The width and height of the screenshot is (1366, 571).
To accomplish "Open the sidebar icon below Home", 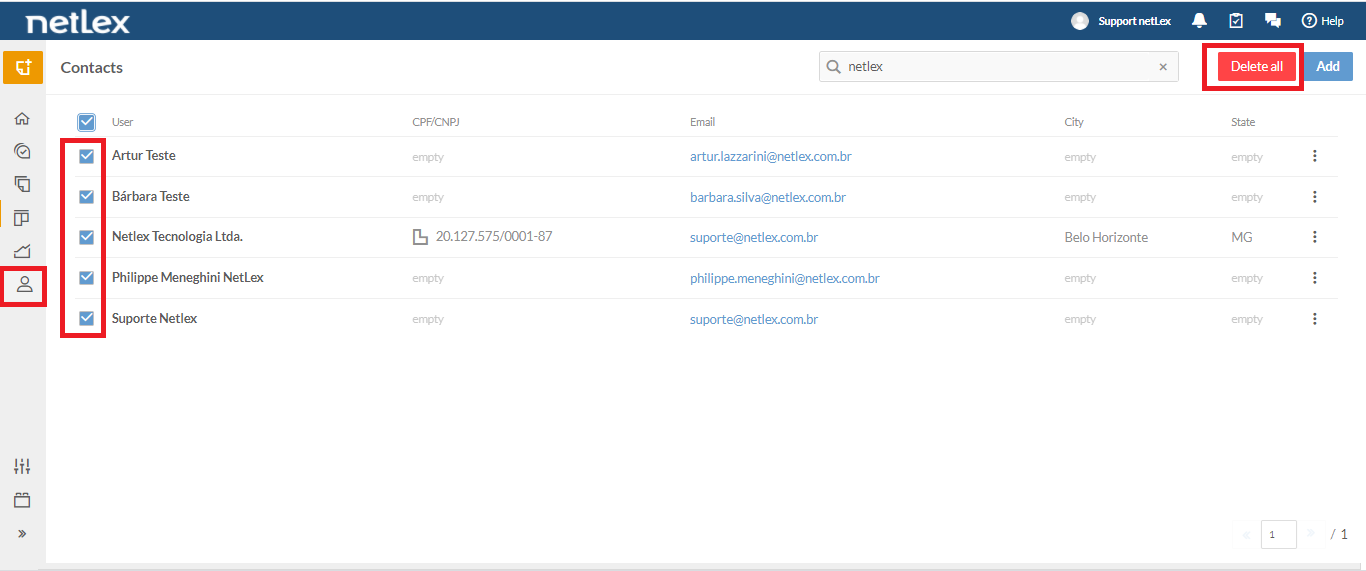I will 22,151.
